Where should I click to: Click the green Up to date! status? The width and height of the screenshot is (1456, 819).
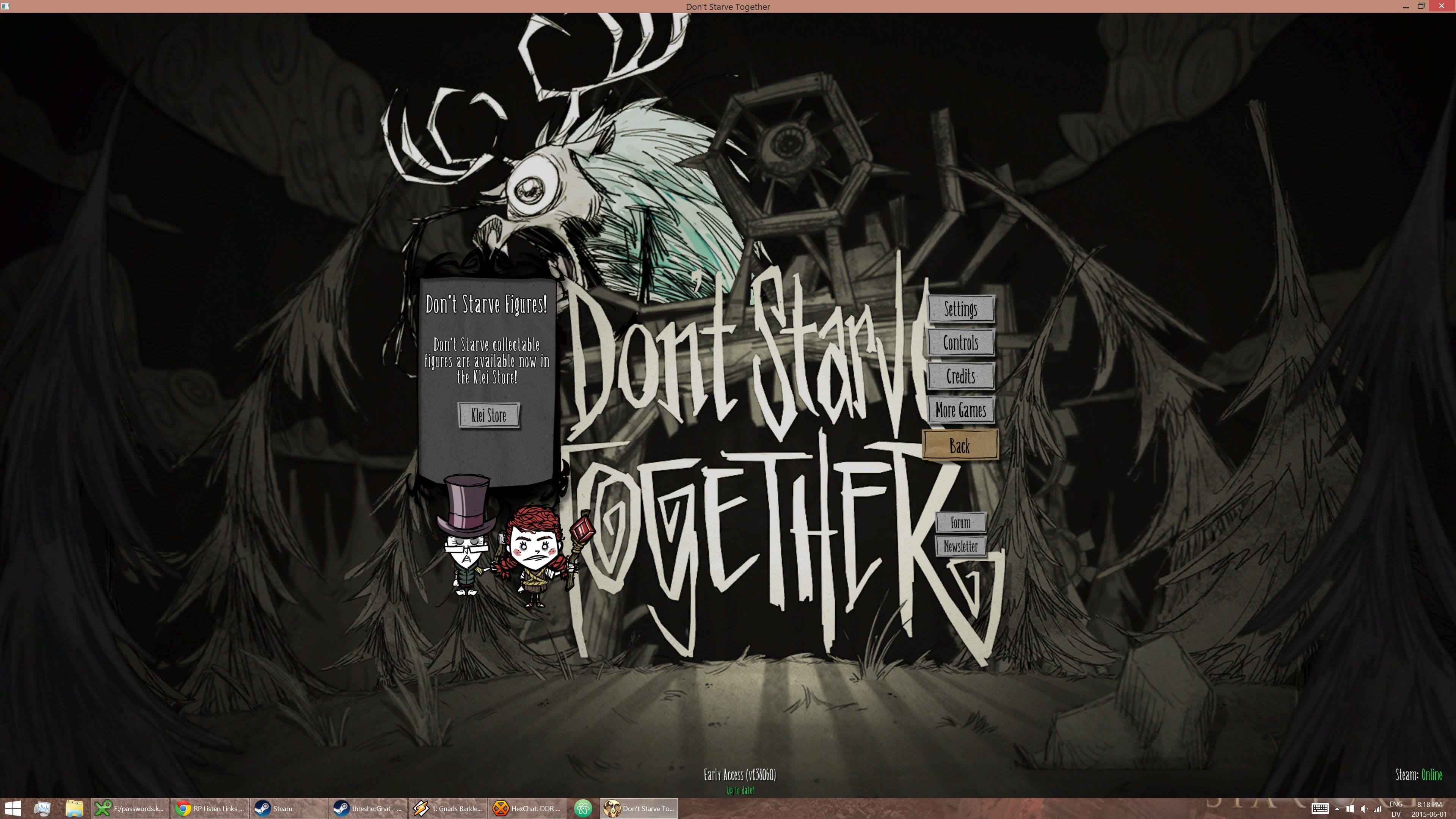tap(740, 790)
